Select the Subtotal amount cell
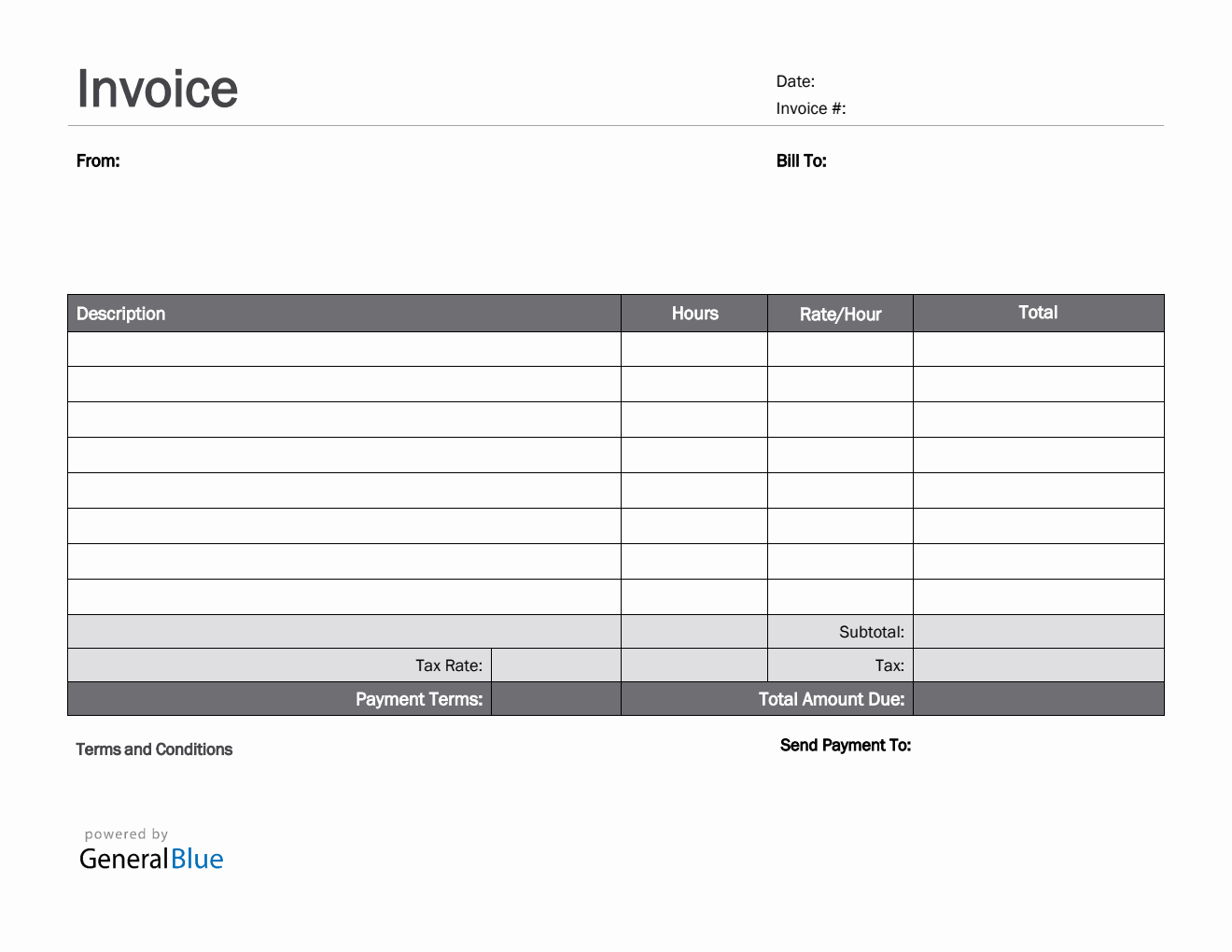 (x=1038, y=632)
